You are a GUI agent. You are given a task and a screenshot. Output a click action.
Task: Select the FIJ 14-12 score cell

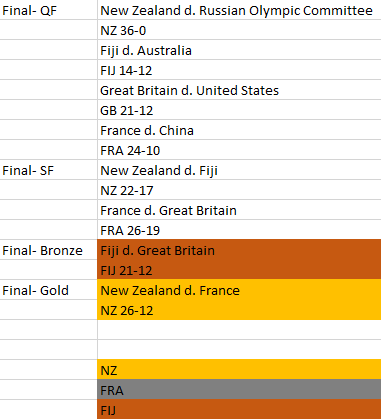point(239,70)
